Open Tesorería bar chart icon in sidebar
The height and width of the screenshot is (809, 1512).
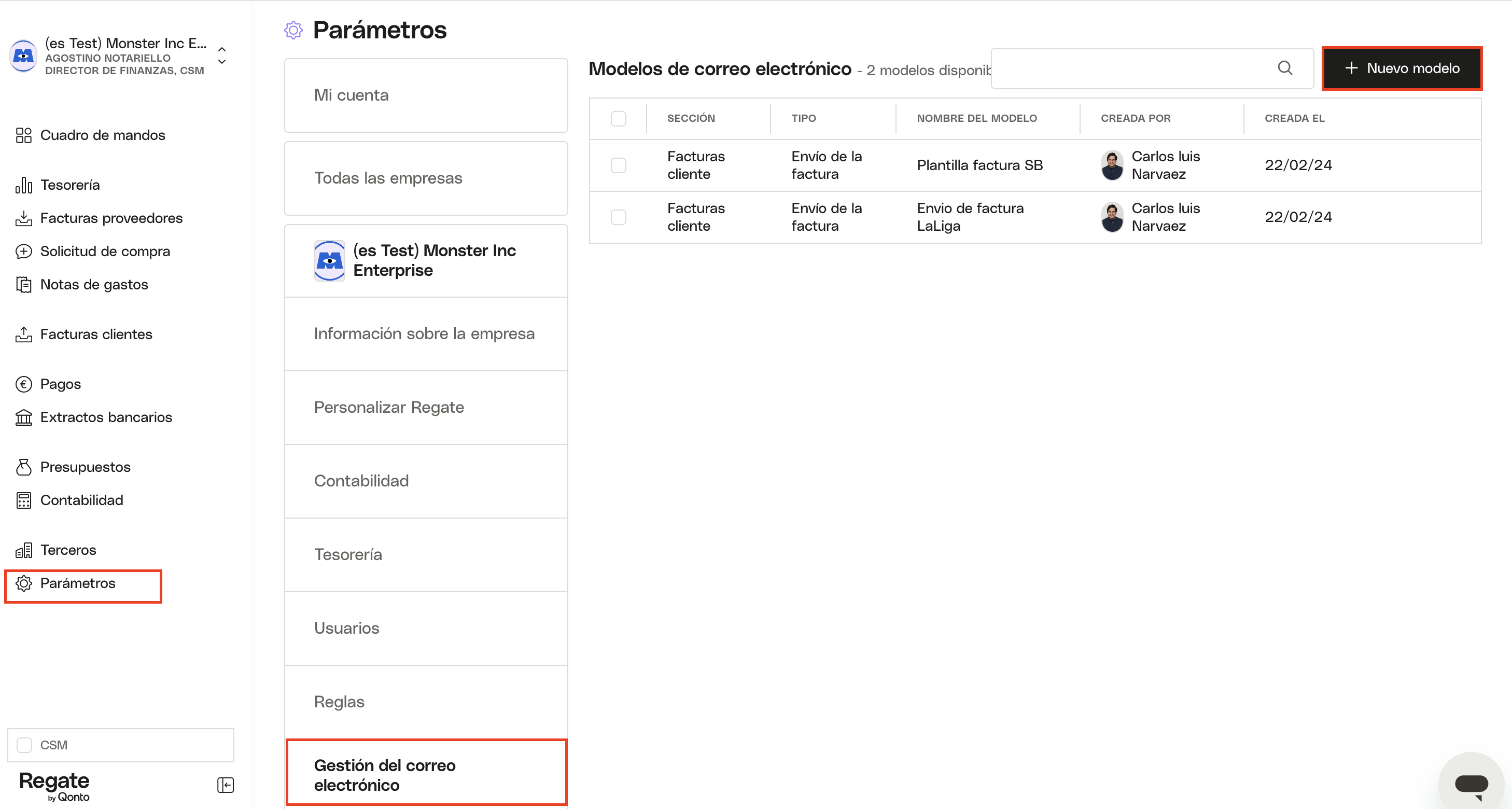pos(23,186)
